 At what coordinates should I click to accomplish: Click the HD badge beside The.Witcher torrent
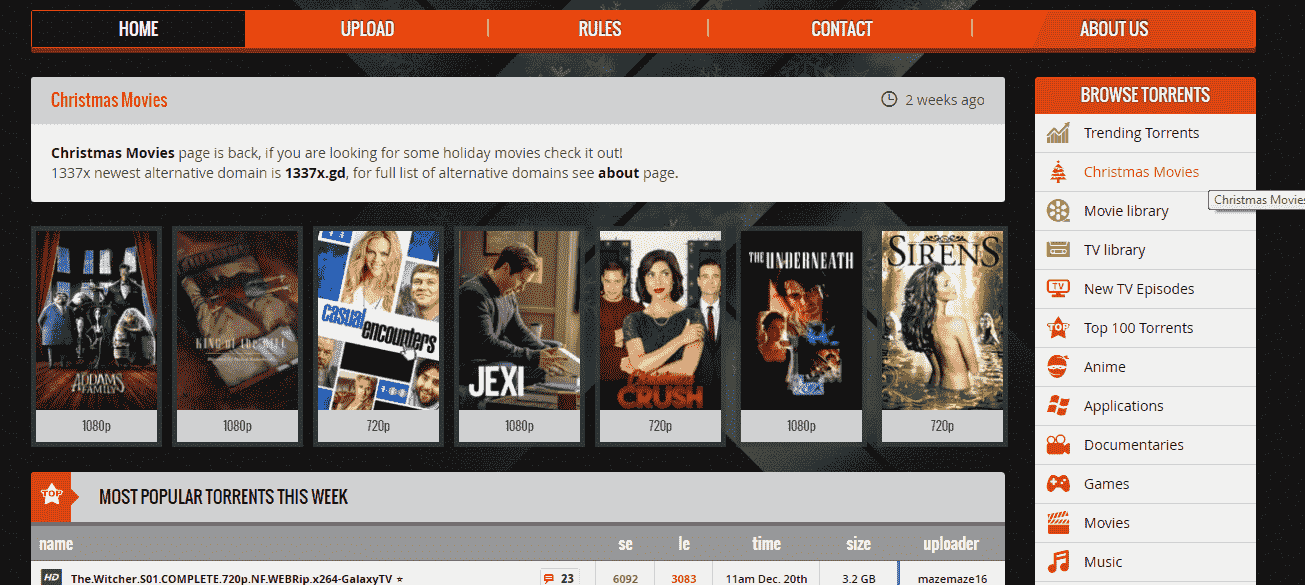(x=52, y=578)
